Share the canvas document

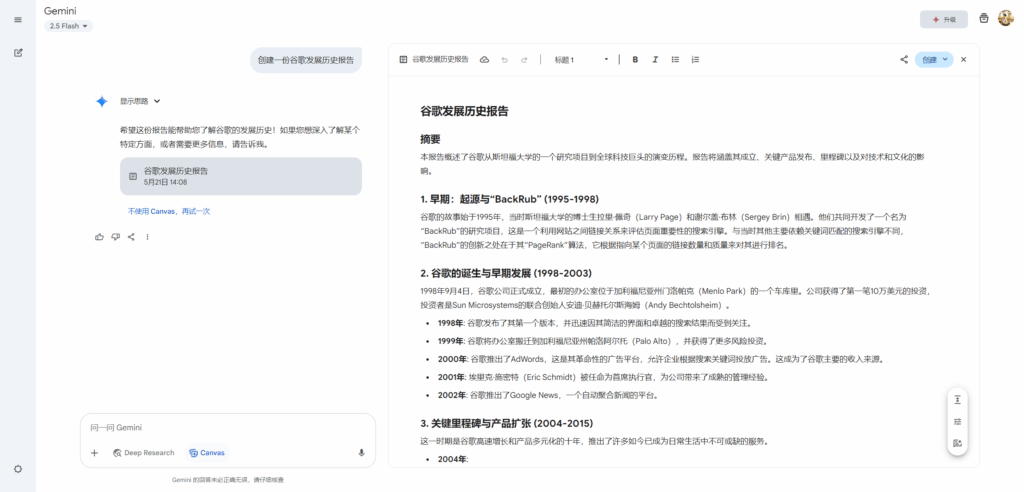click(x=904, y=59)
